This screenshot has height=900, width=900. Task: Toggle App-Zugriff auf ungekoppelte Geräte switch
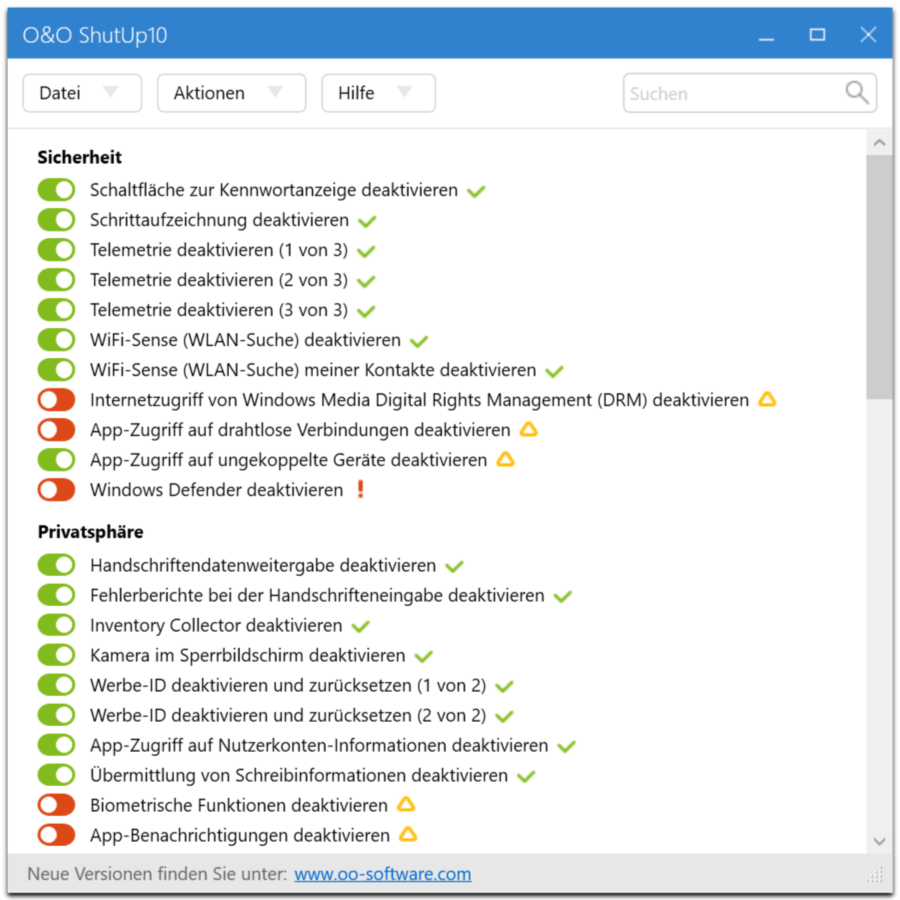point(56,460)
